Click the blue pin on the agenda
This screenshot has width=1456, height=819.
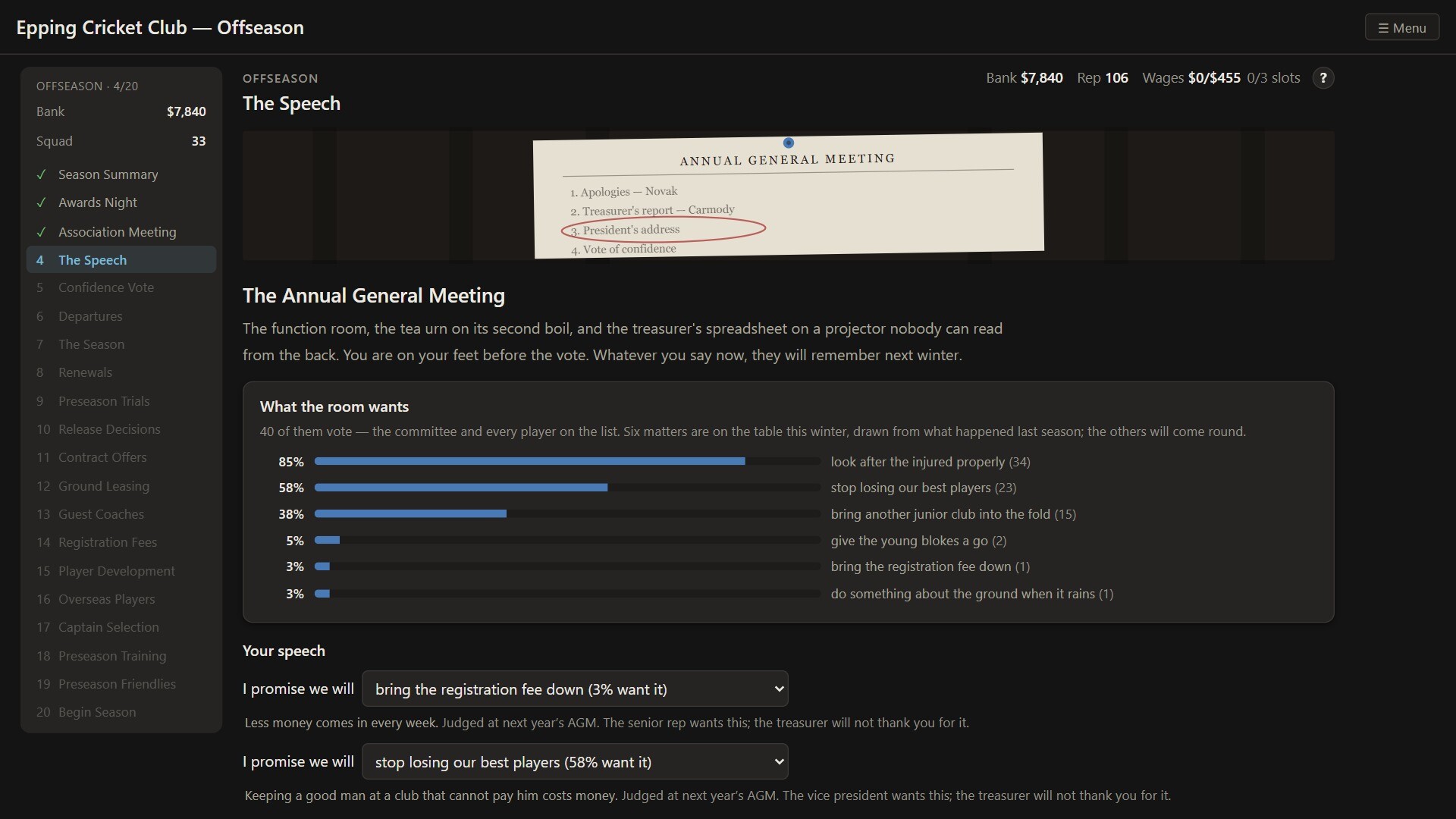pos(789,143)
